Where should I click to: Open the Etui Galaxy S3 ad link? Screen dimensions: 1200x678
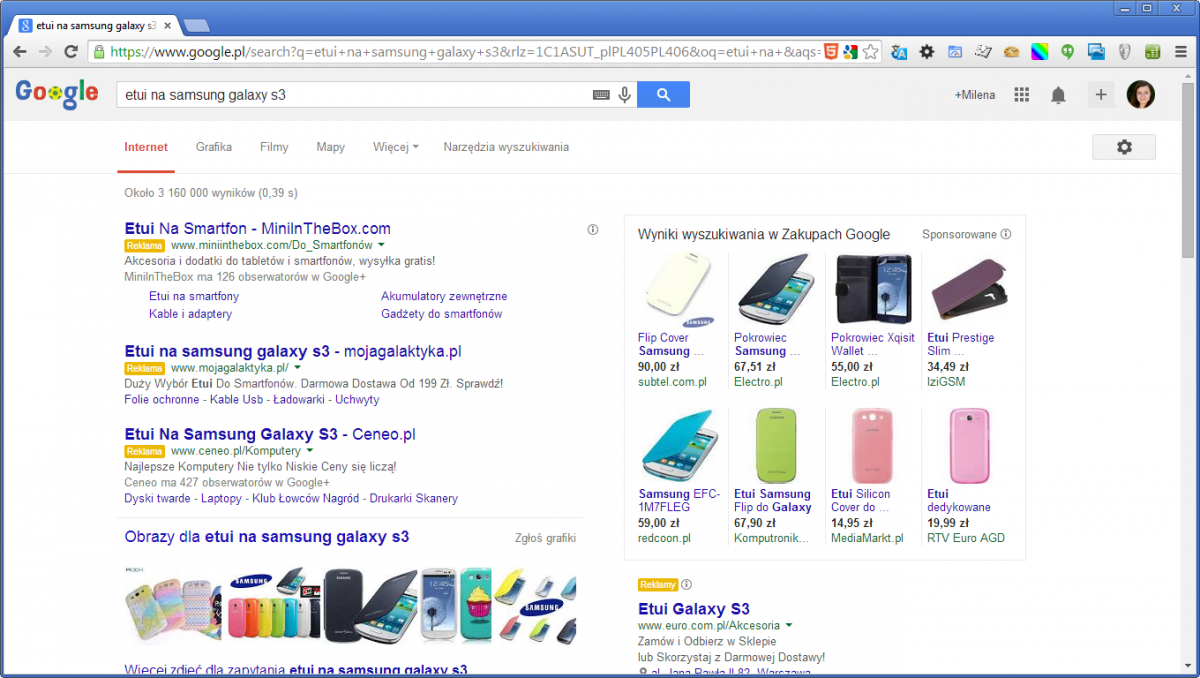pyautogui.click(x=694, y=609)
